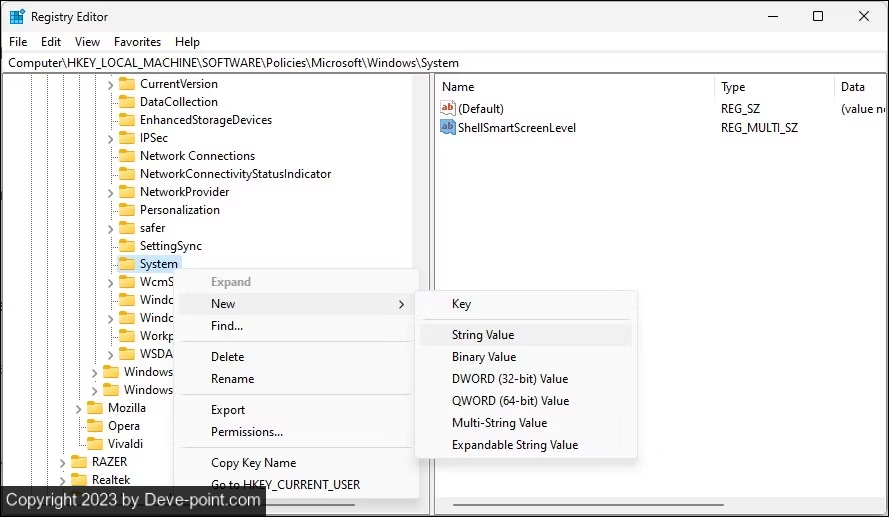
Task: Expand the NetworkProvider key
Action: [111, 193]
